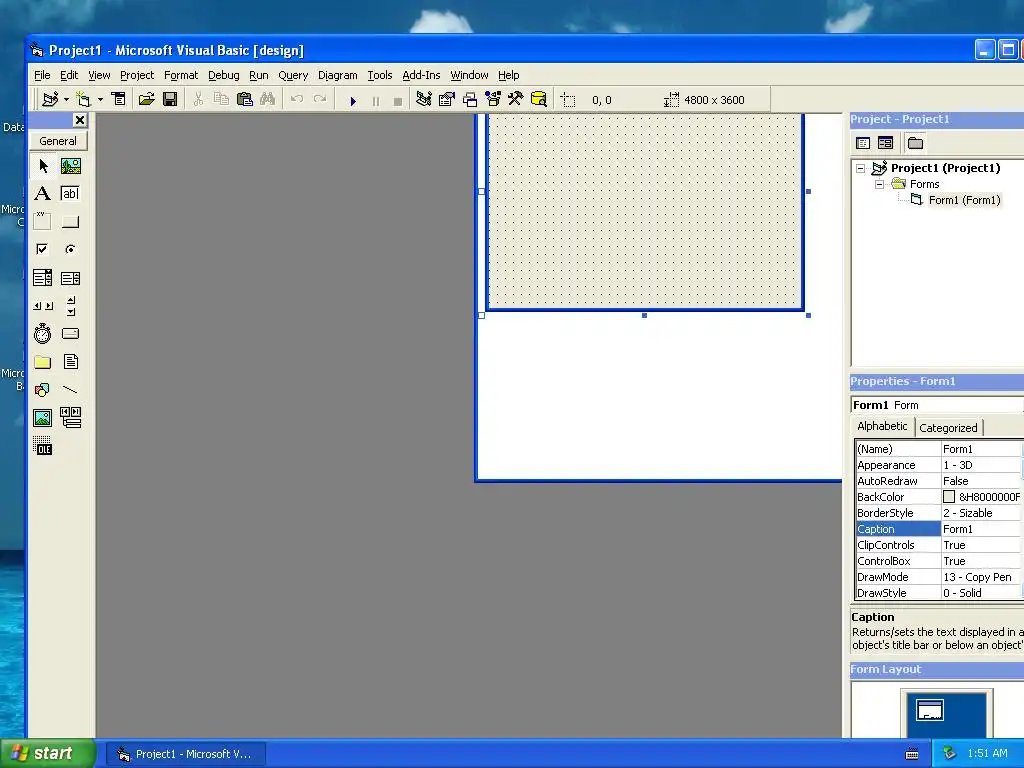Collapse the Project1 (Project1) tree node
This screenshot has width=1024, height=768.
pos(861,168)
